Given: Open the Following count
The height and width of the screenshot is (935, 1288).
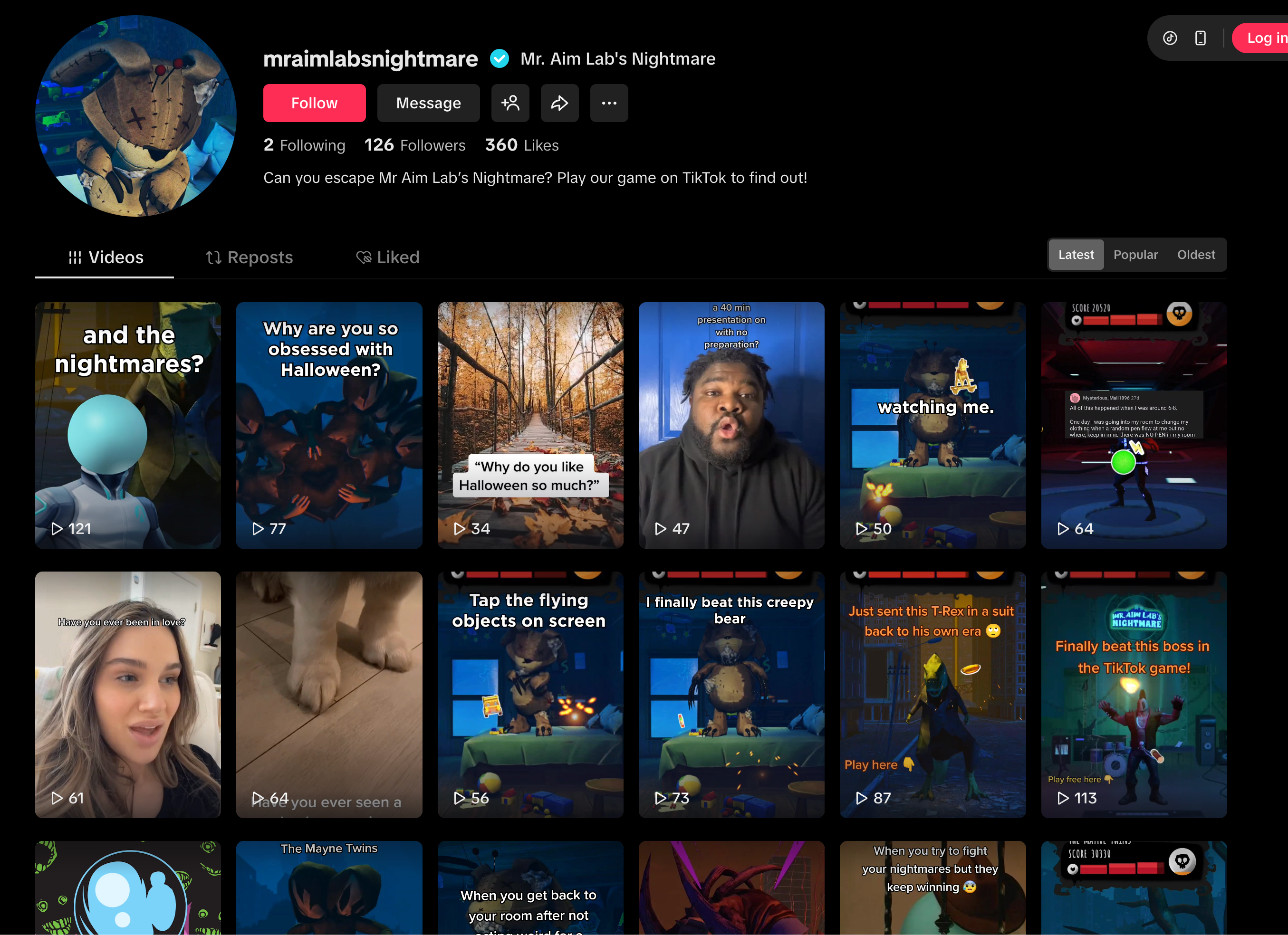Looking at the screenshot, I should pyautogui.click(x=304, y=145).
